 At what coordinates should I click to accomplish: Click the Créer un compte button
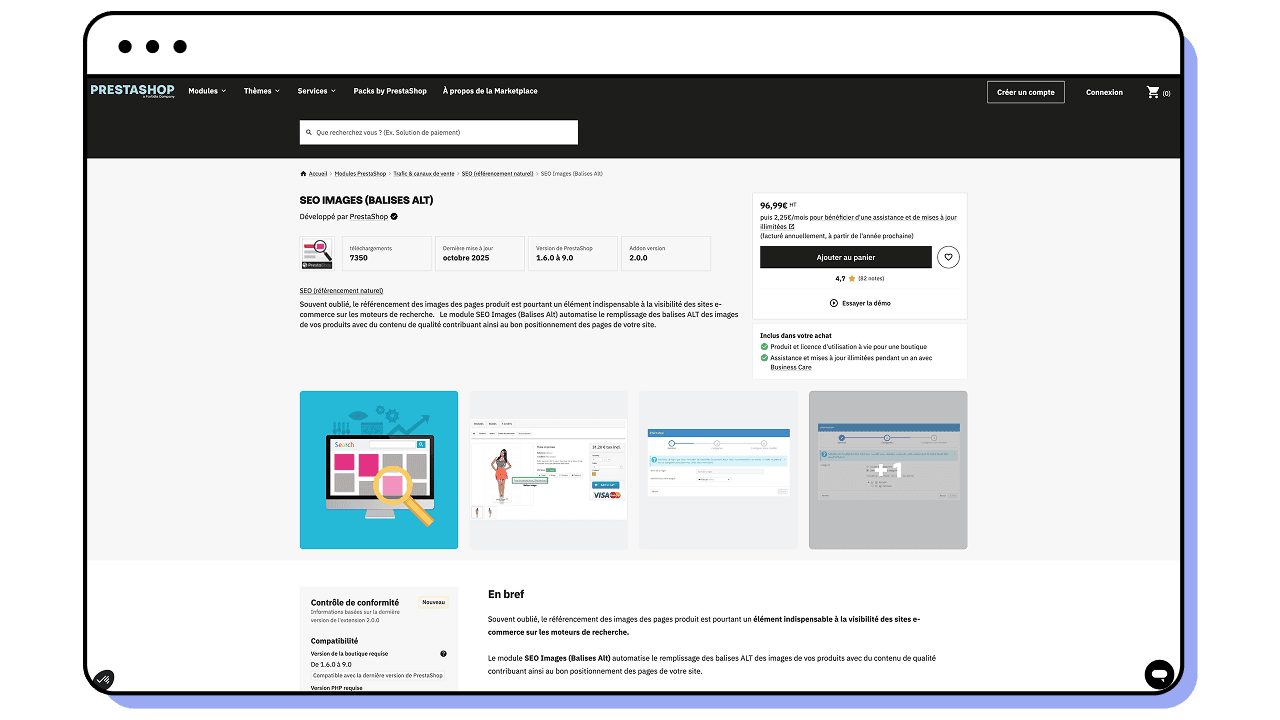click(x=1025, y=92)
